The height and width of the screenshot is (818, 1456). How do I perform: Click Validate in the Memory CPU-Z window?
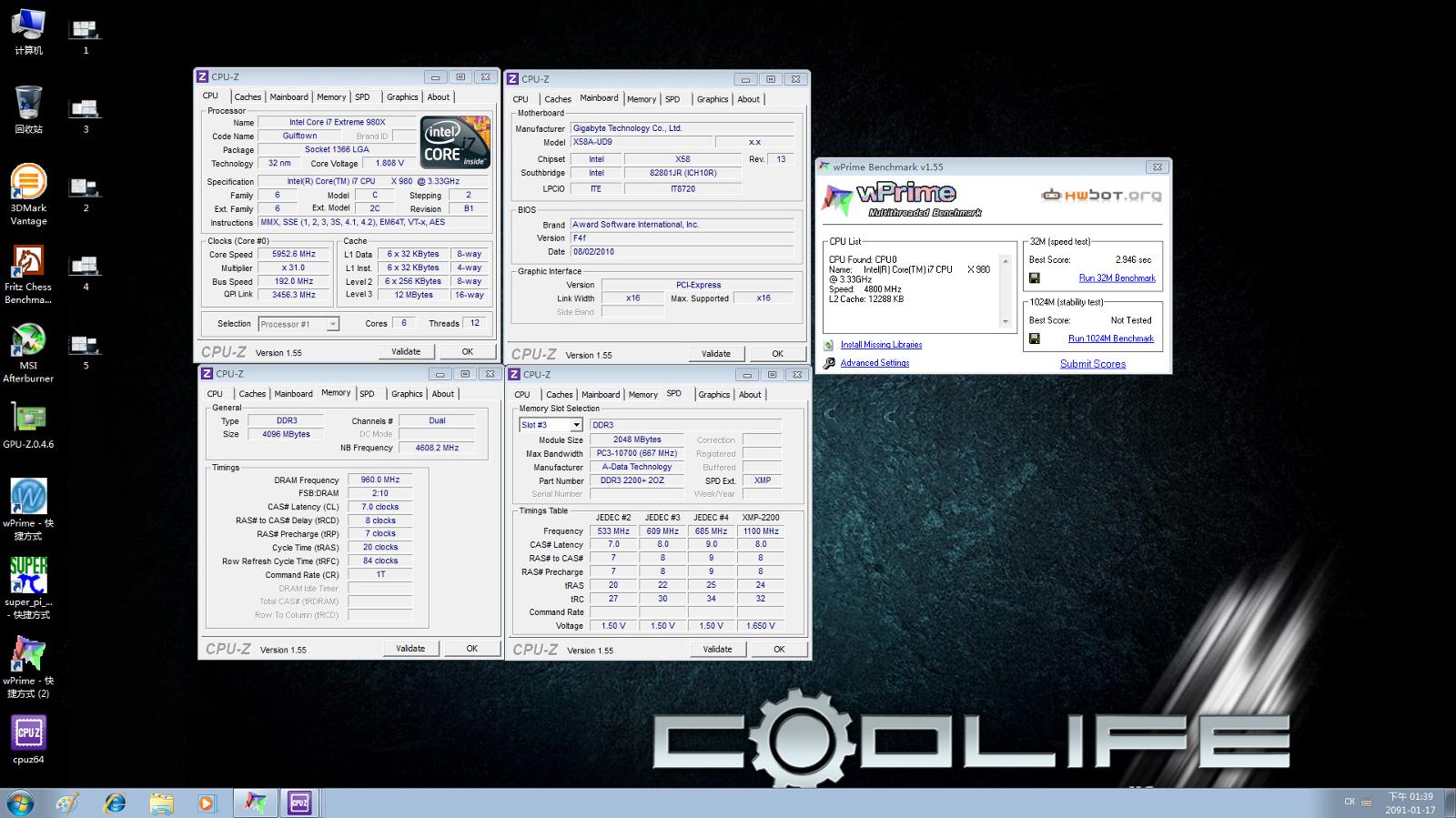[410, 649]
